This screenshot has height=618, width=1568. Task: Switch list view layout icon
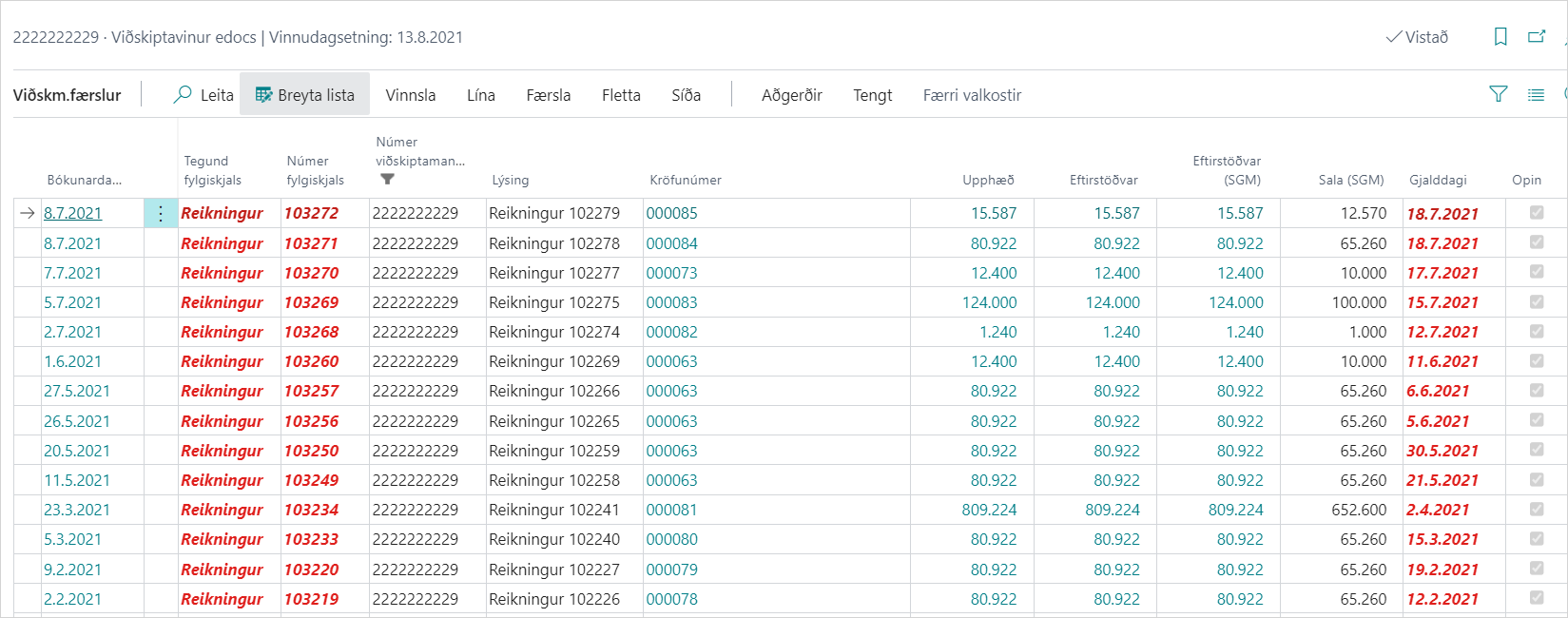tap(1536, 94)
